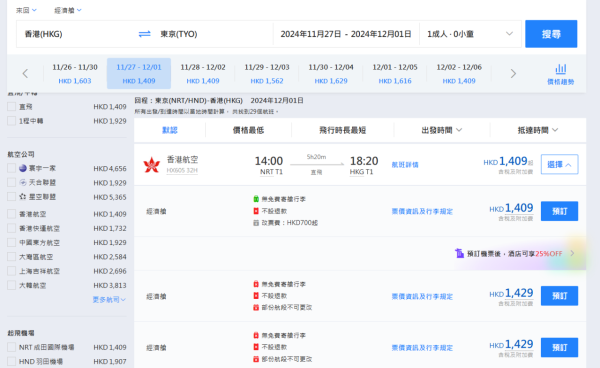Select the 11/27 - 12/01 date tab
Viewport: 600px width, 368px height.
pyautogui.click(x=139, y=73)
